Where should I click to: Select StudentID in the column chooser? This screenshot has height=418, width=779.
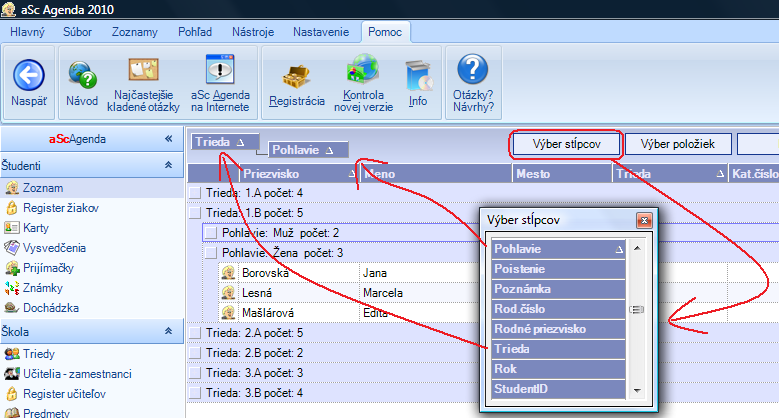pyautogui.click(x=558, y=389)
